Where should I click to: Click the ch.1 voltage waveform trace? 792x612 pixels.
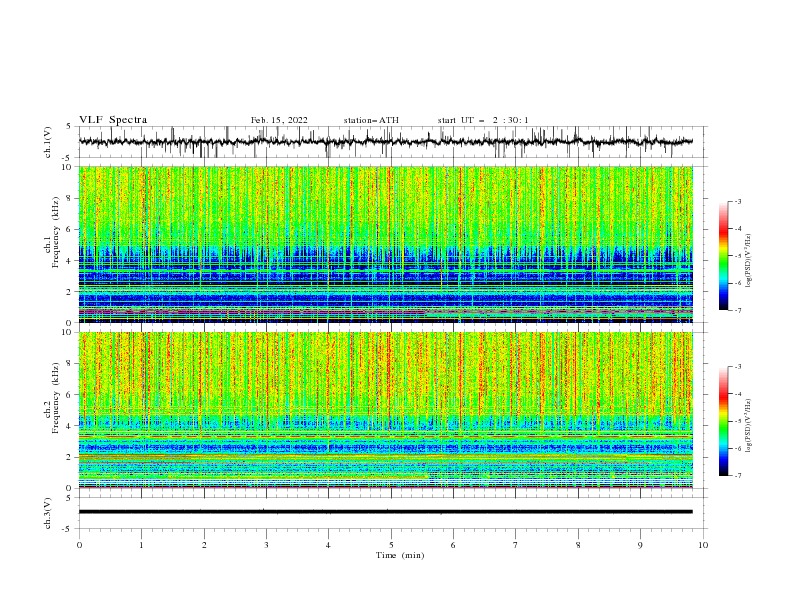[385, 142]
